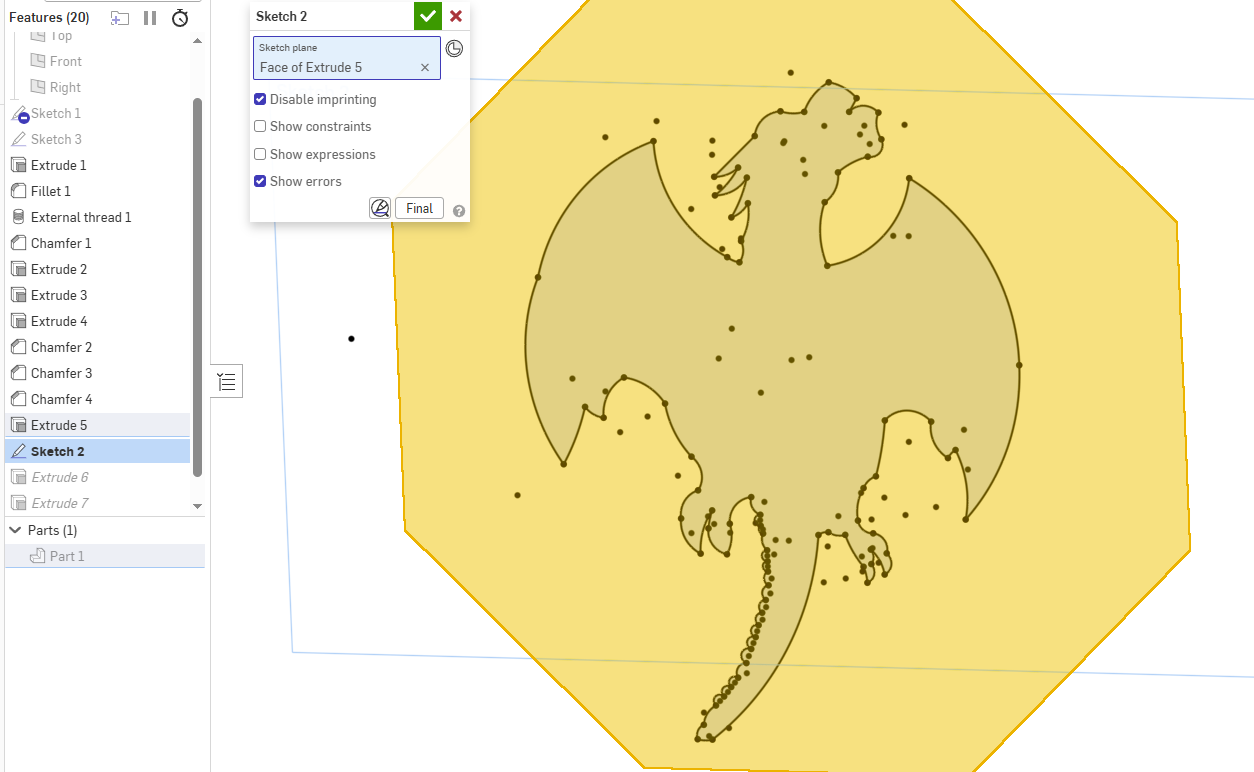This screenshot has height=772, width=1254.
Task: Click the sketch view icon beside Final
Action: (x=379, y=208)
